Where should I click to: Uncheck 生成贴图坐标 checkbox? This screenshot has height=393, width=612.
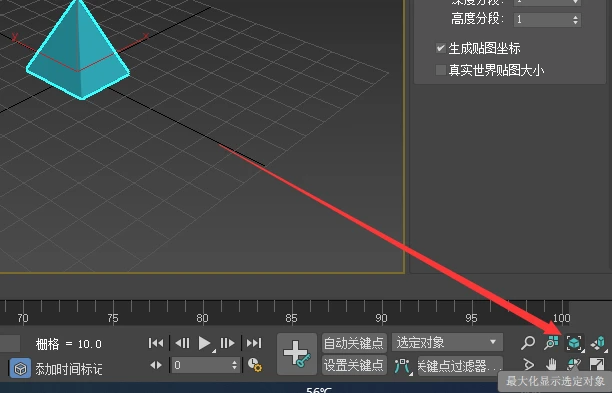(441, 48)
